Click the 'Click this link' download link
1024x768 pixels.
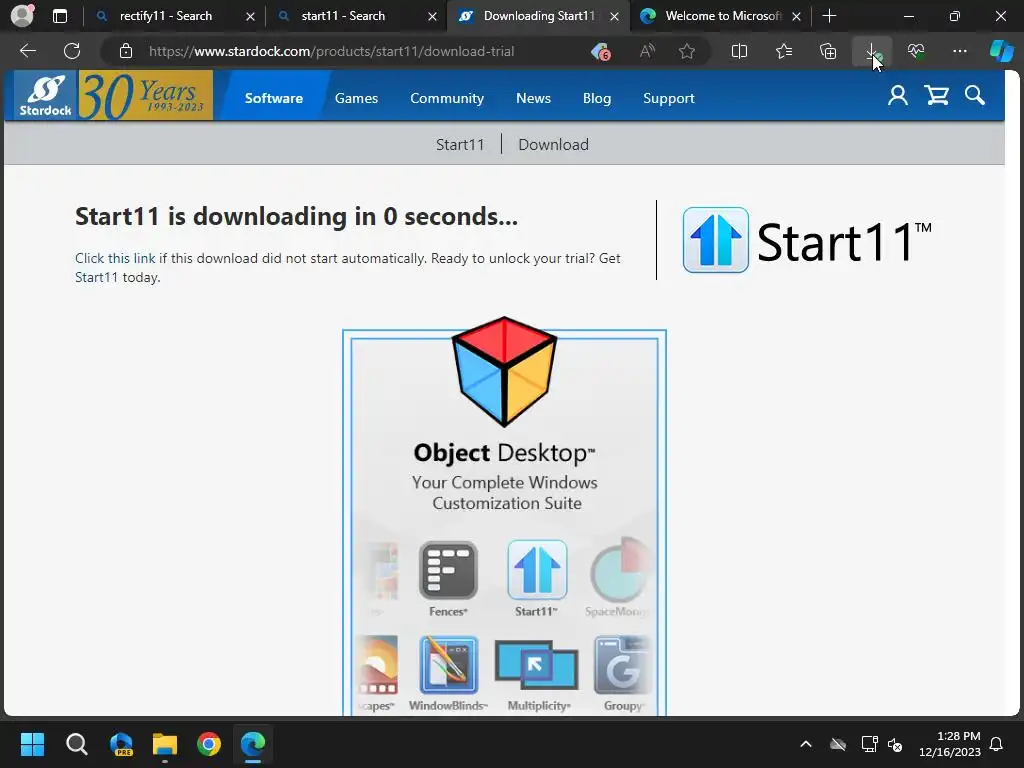point(115,258)
